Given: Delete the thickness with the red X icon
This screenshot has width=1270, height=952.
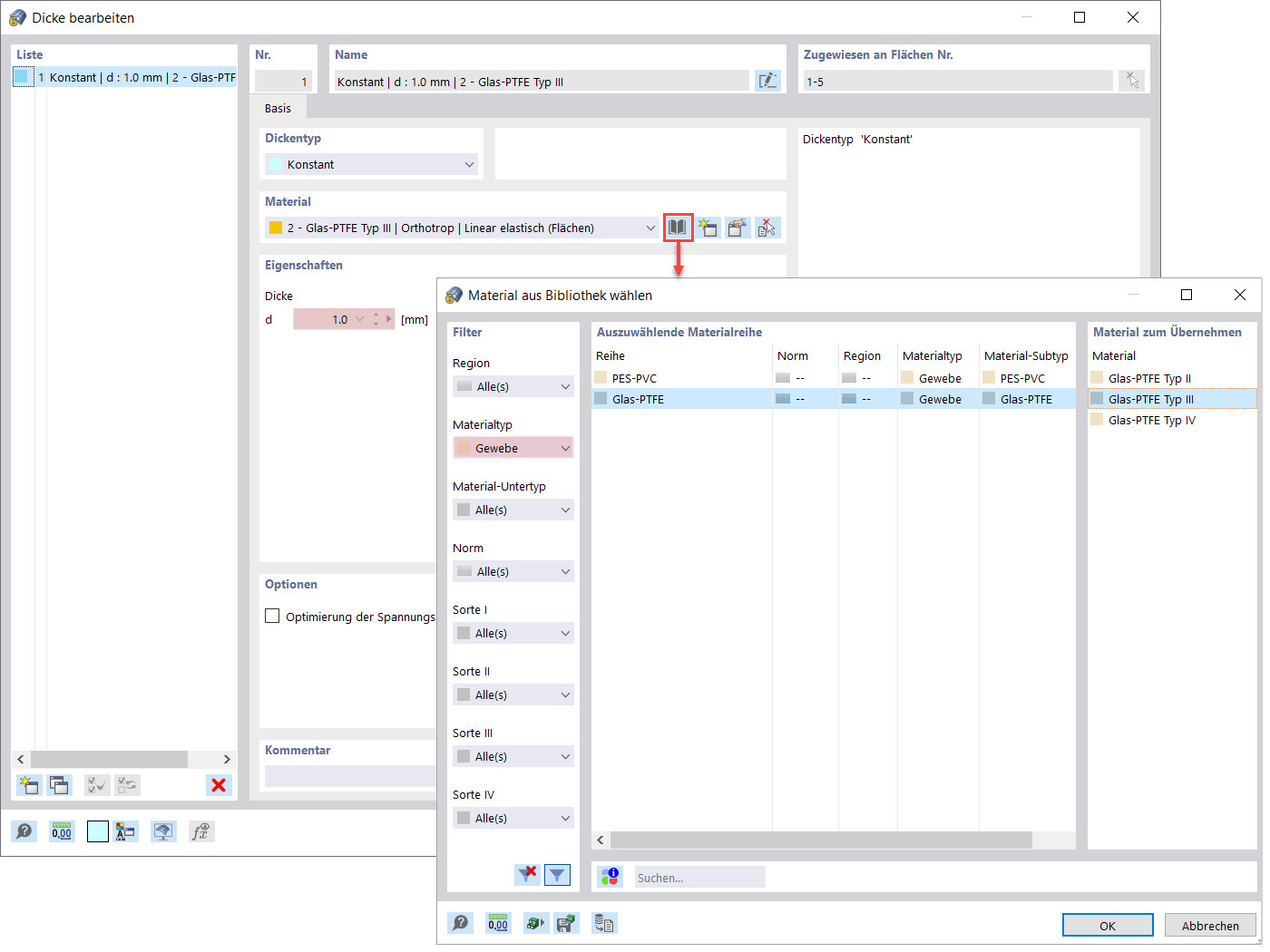Looking at the screenshot, I should point(219,785).
